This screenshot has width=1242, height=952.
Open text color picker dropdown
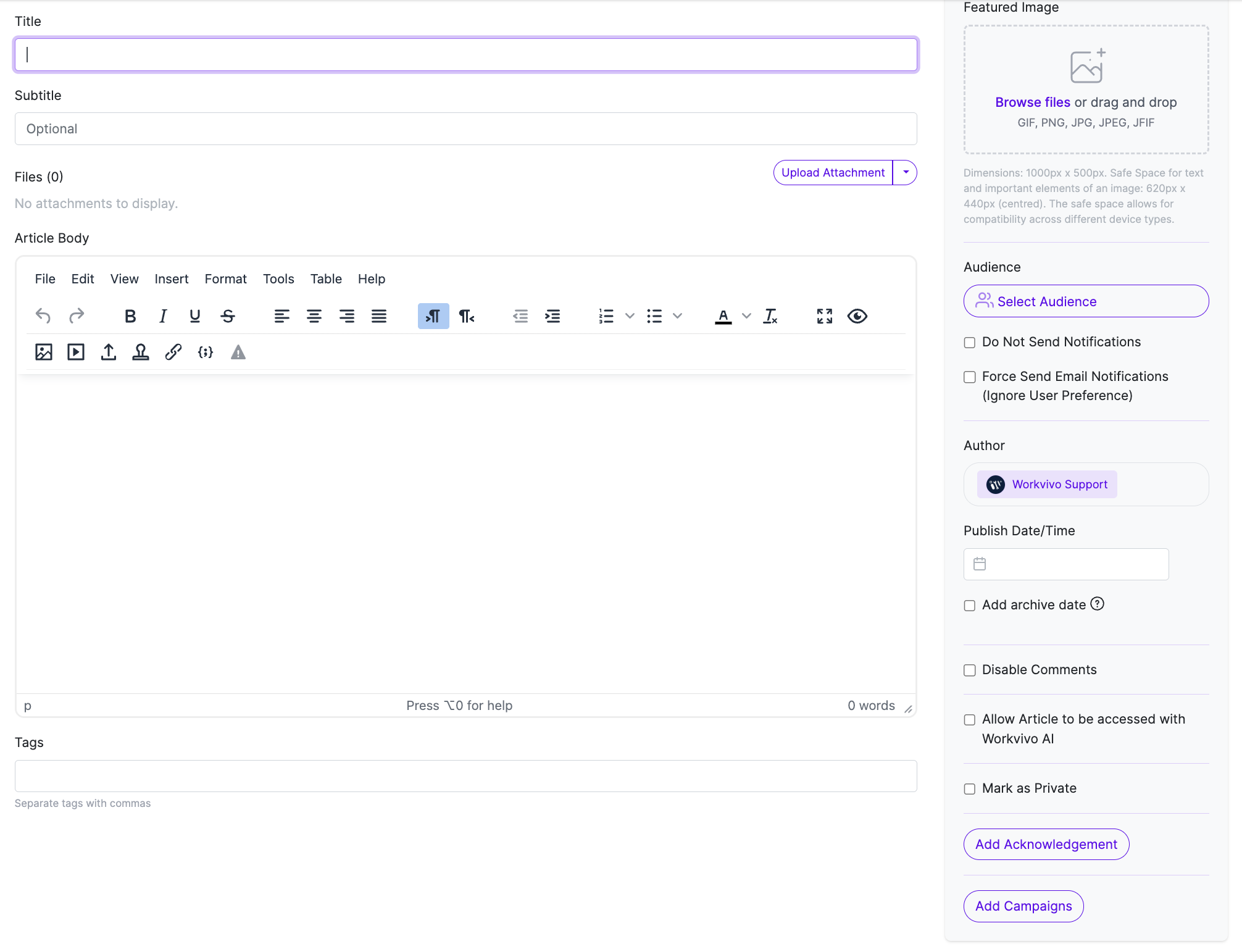pyautogui.click(x=747, y=316)
